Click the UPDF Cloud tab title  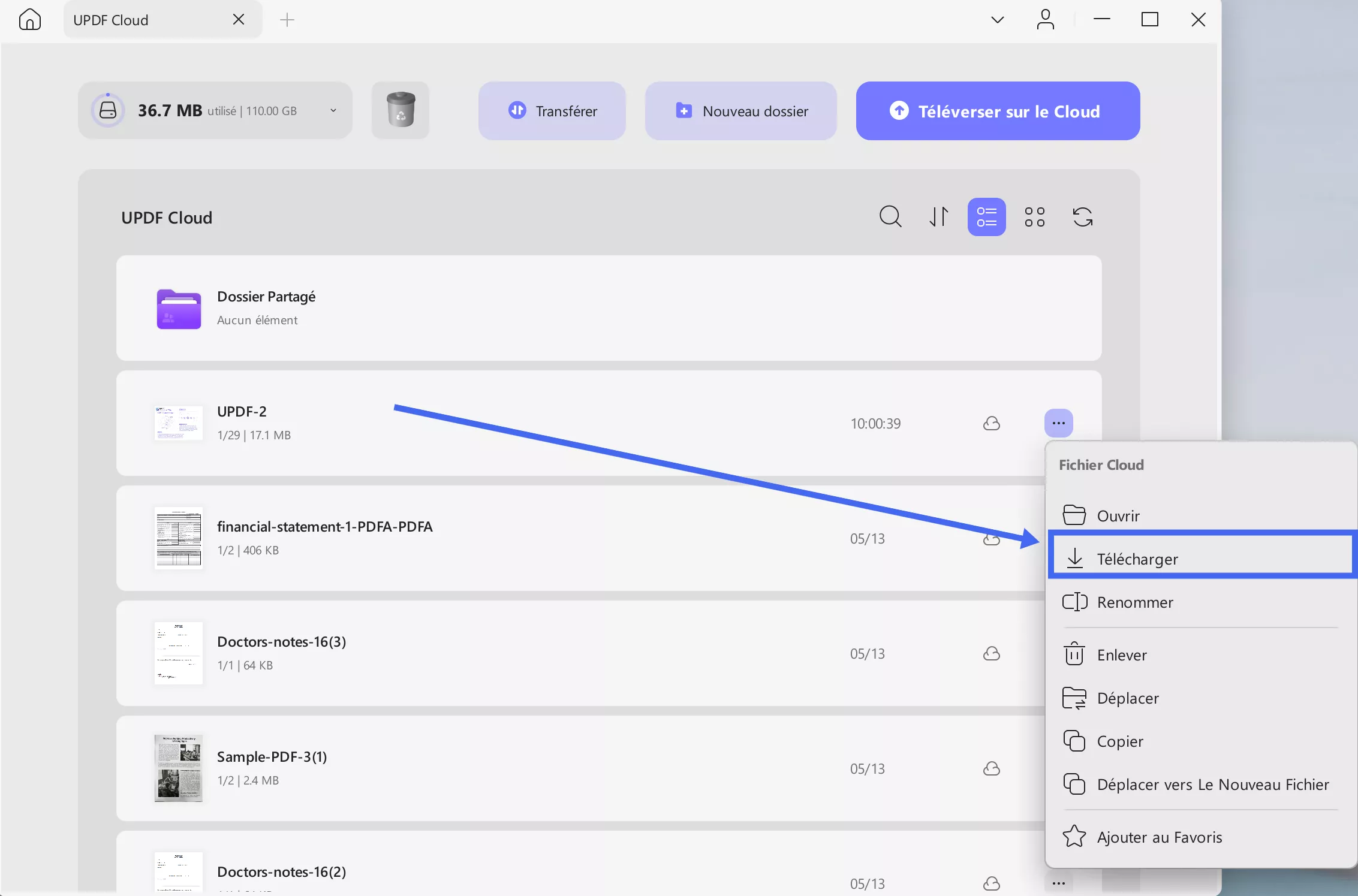pyautogui.click(x=111, y=20)
